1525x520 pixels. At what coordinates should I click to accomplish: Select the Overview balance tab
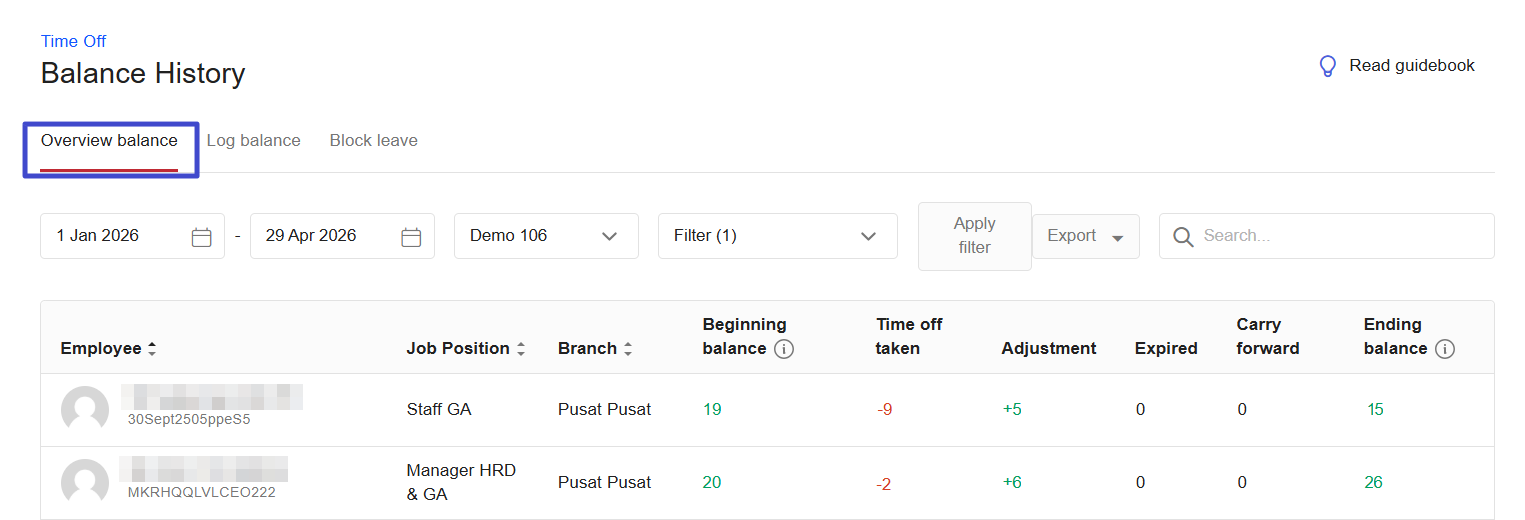point(109,141)
